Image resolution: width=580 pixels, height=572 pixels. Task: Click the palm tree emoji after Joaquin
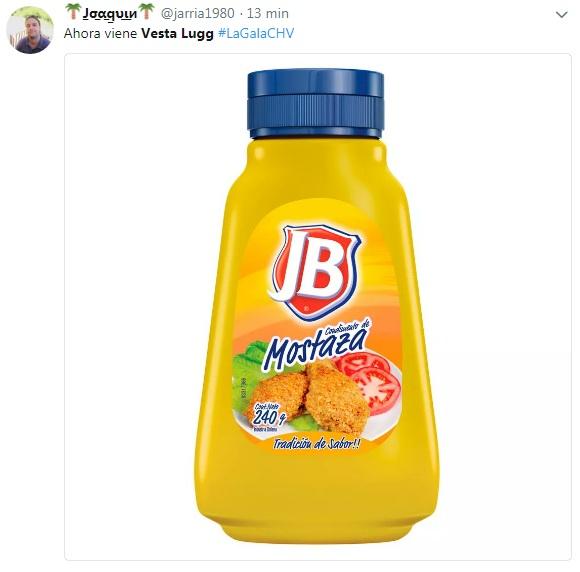point(146,12)
